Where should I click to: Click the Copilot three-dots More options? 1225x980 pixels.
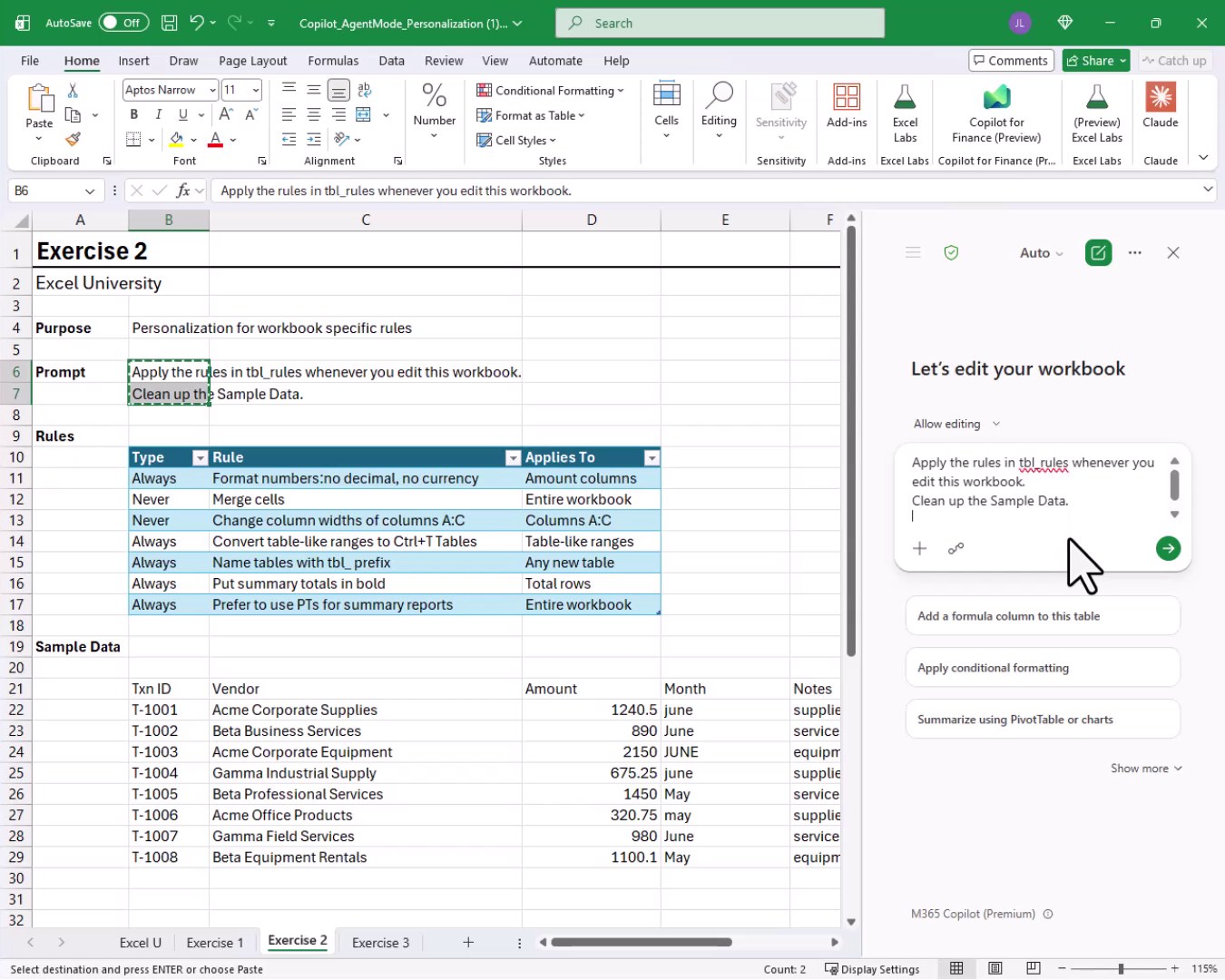1135,252
